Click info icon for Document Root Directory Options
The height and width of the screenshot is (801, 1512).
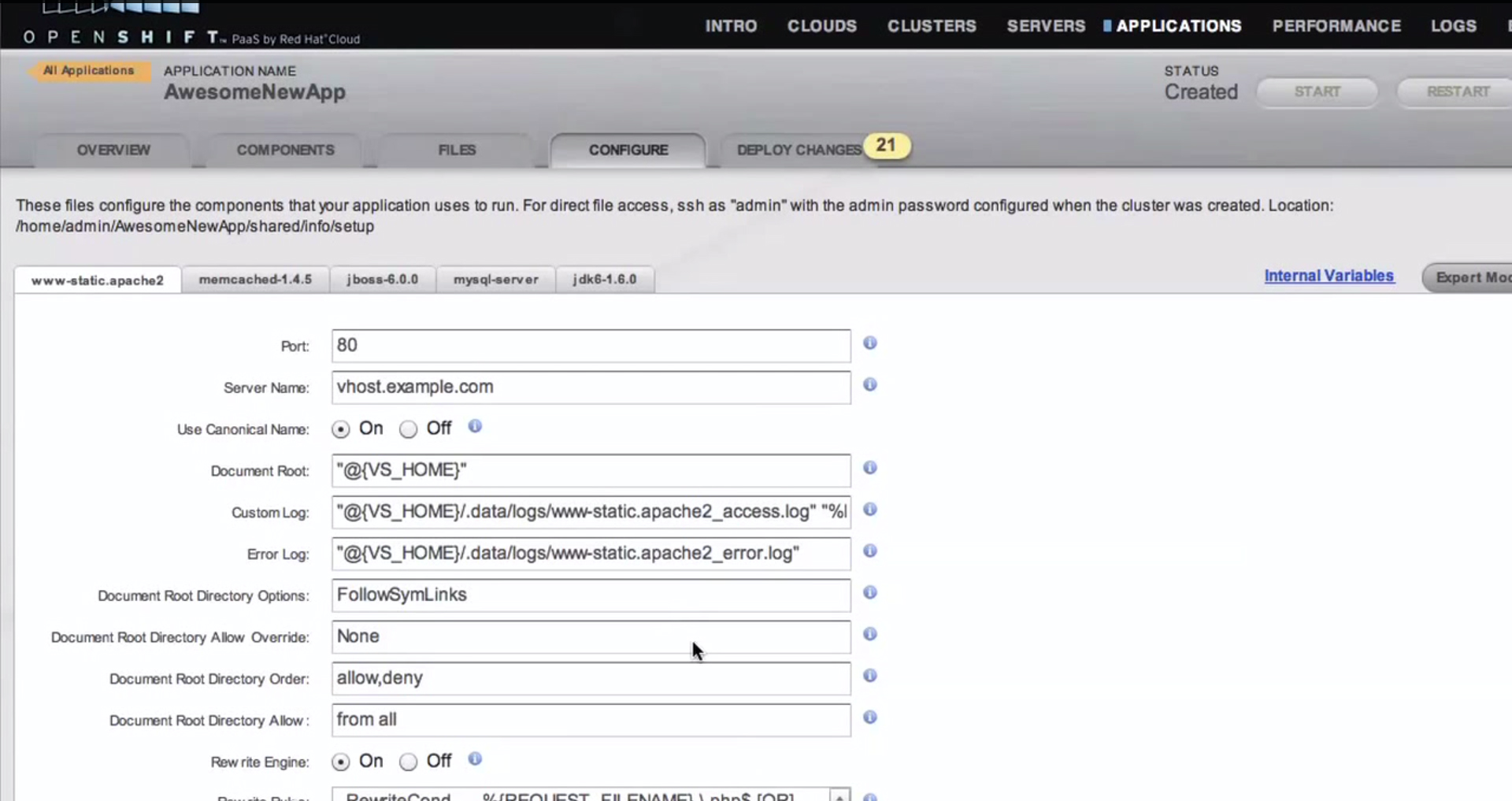point(869,592)
